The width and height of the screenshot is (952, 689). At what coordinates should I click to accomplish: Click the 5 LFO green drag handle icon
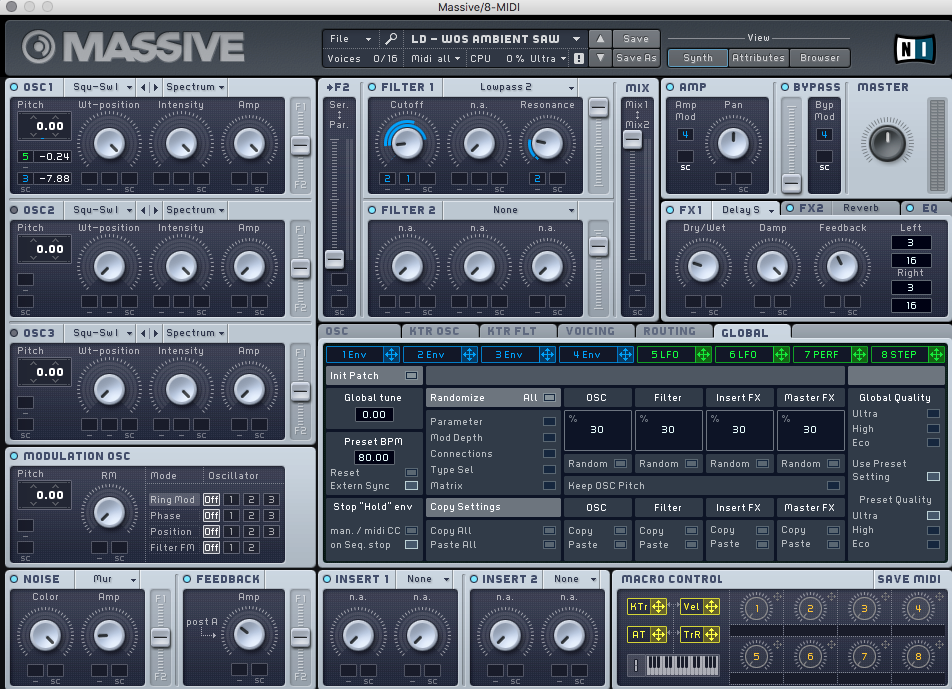point(703,354)
